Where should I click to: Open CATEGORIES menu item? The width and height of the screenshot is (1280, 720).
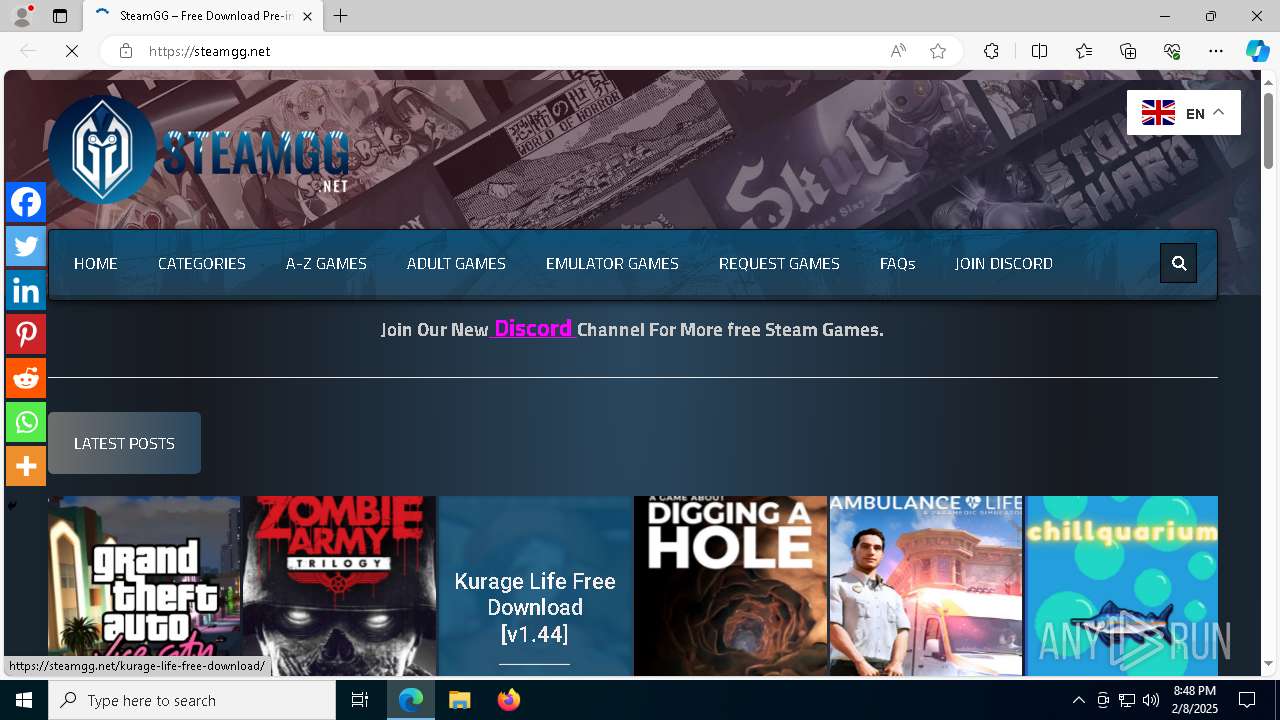[x=202, y=263]
